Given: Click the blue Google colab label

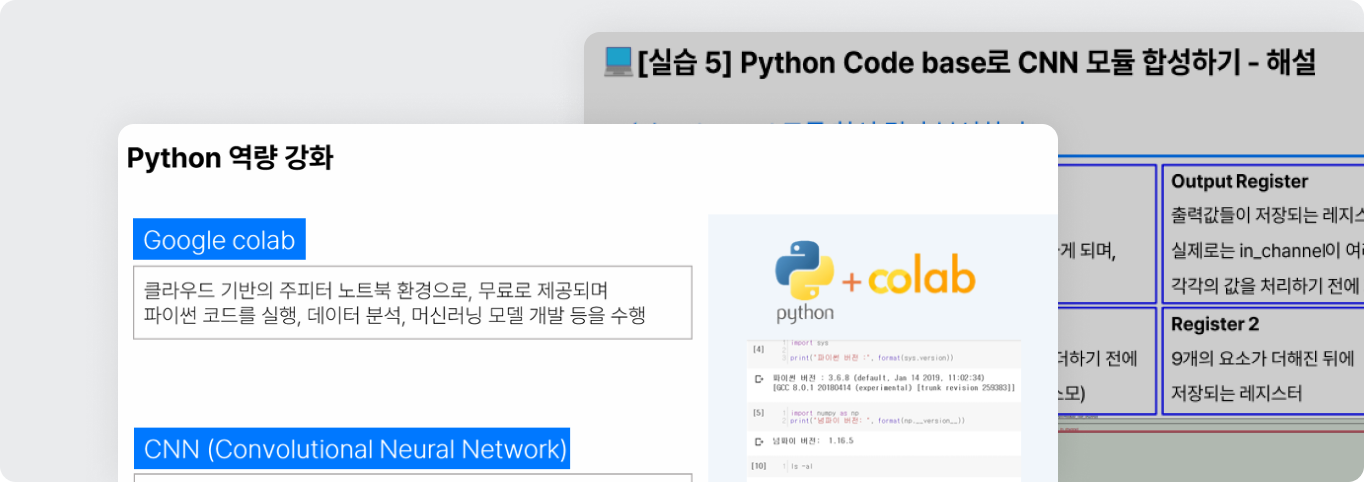Looking at the screenshot, I should coord(219,240).
